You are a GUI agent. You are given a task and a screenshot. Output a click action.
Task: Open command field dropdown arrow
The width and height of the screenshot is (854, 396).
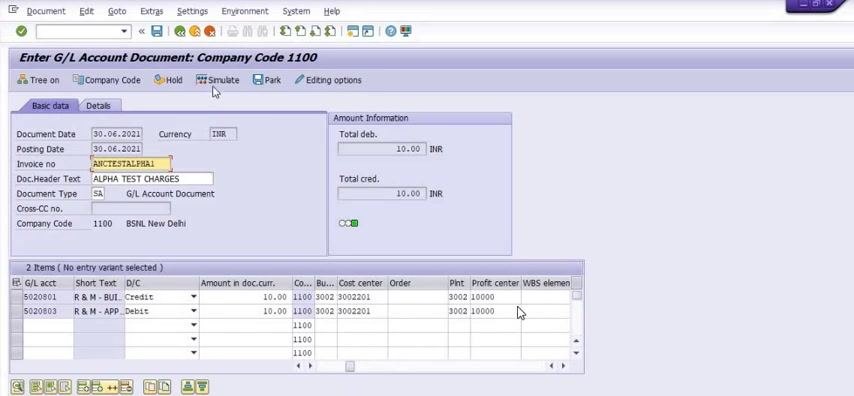125,32
